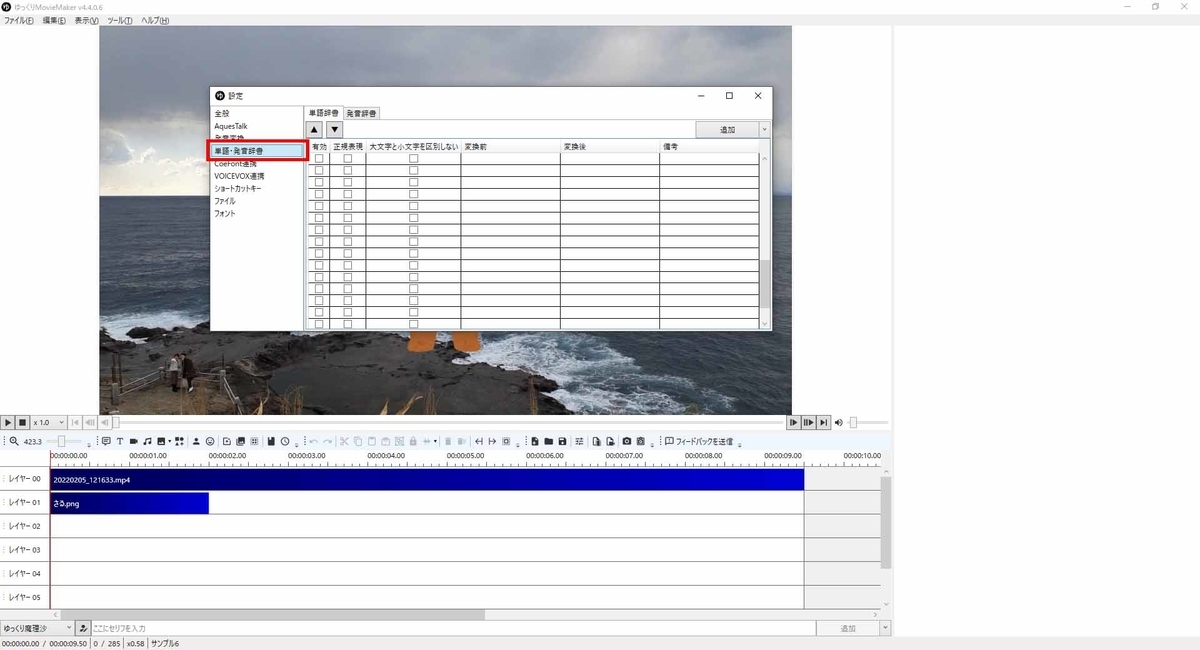The image size is (1200, 650).
Task: Check the first 正規表現 checkbox
Action: [348, 158]
